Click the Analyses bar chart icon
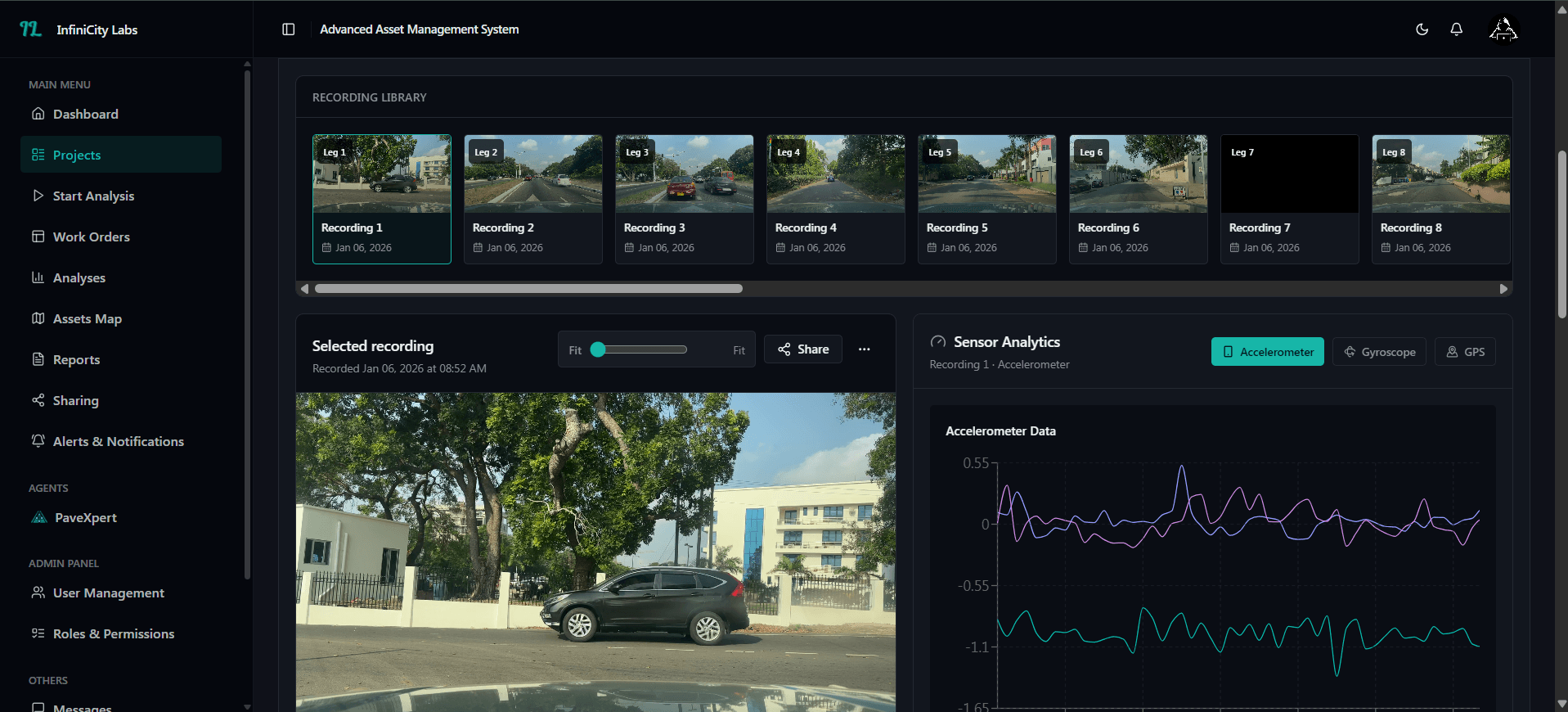Screen dimensions: 1568x712 [x=38, y=277]
